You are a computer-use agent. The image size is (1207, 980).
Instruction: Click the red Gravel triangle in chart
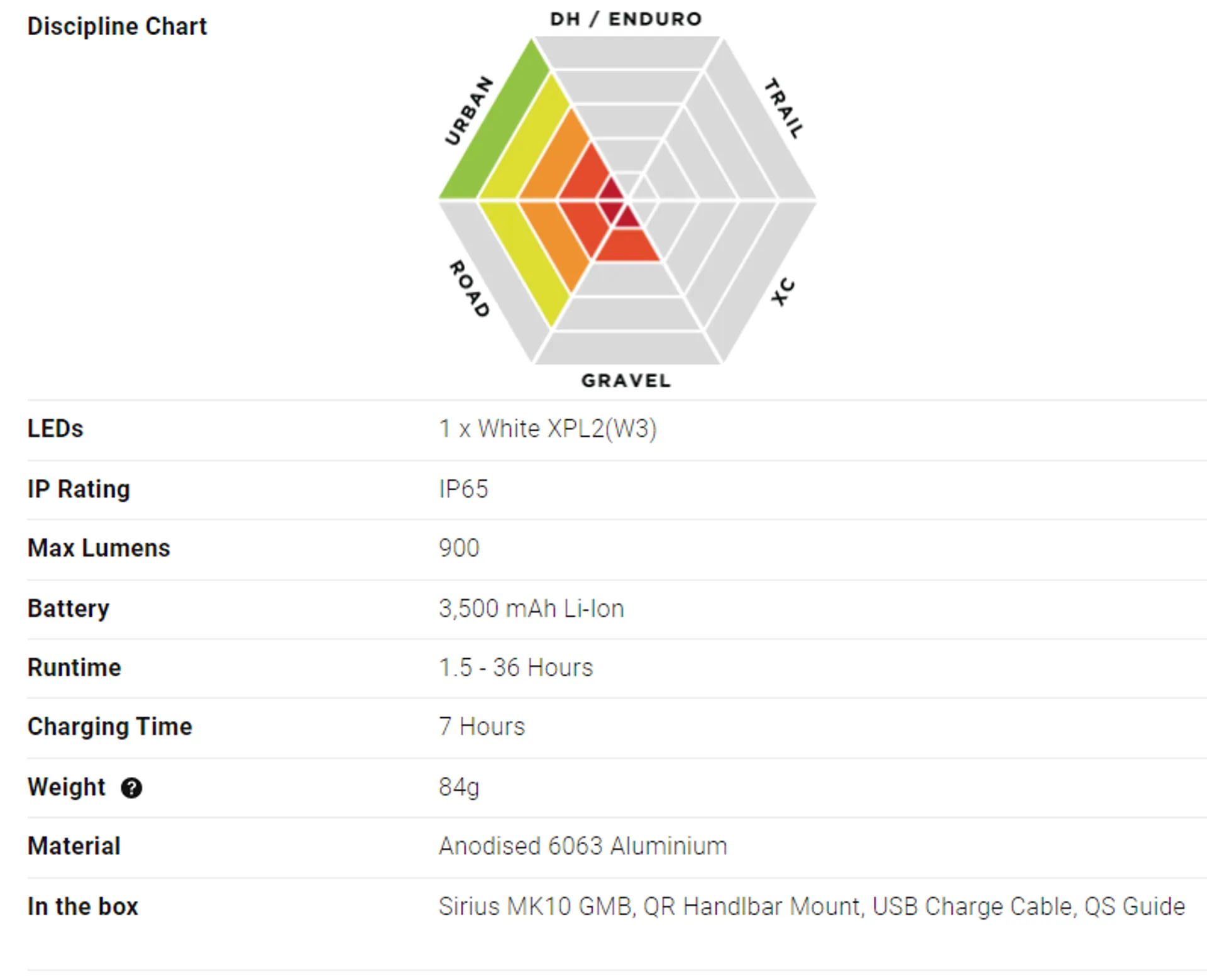627,245
